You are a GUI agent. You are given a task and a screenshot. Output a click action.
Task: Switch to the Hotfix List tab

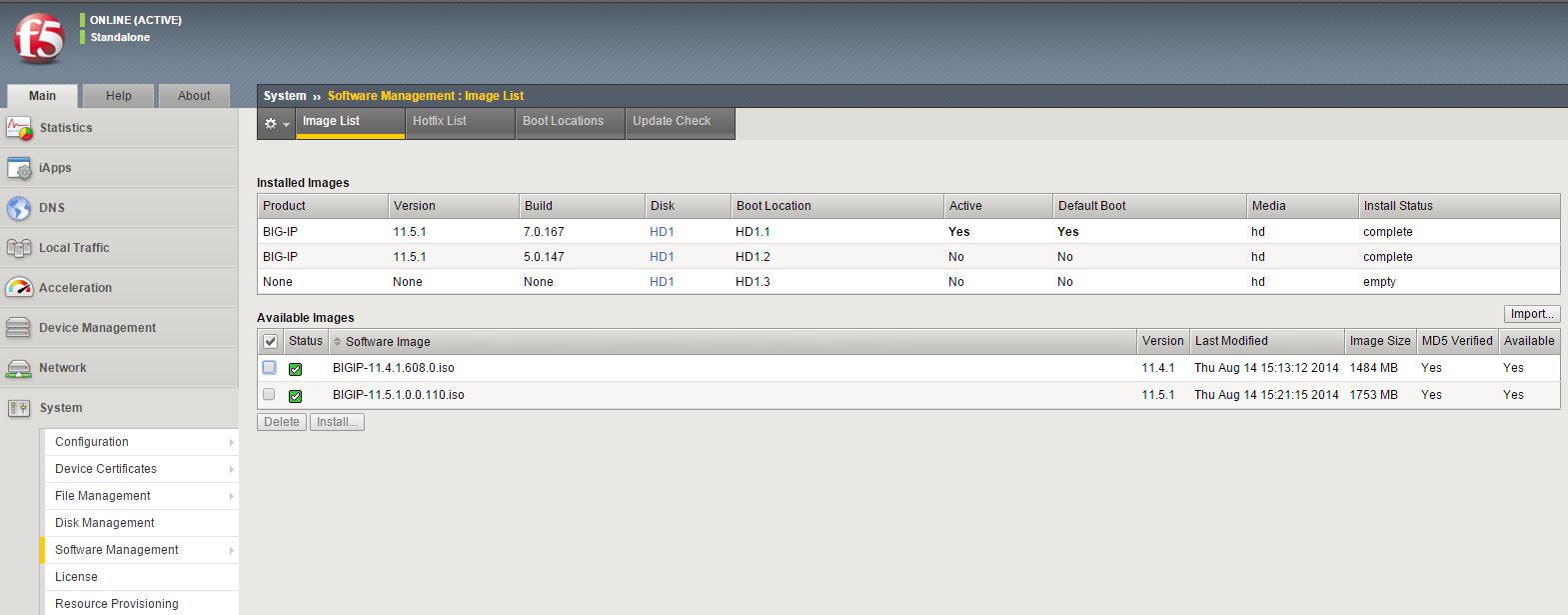point(440,121)
